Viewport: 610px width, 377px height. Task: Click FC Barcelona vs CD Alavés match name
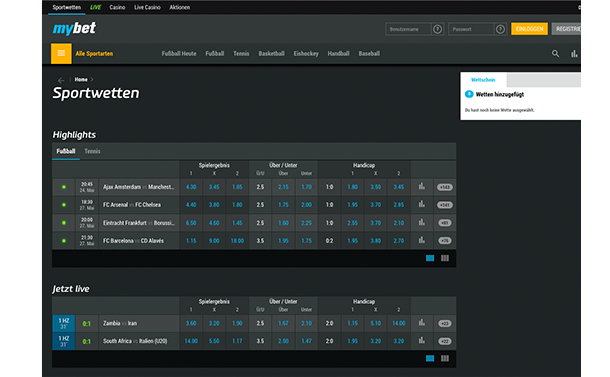point(133,241)
